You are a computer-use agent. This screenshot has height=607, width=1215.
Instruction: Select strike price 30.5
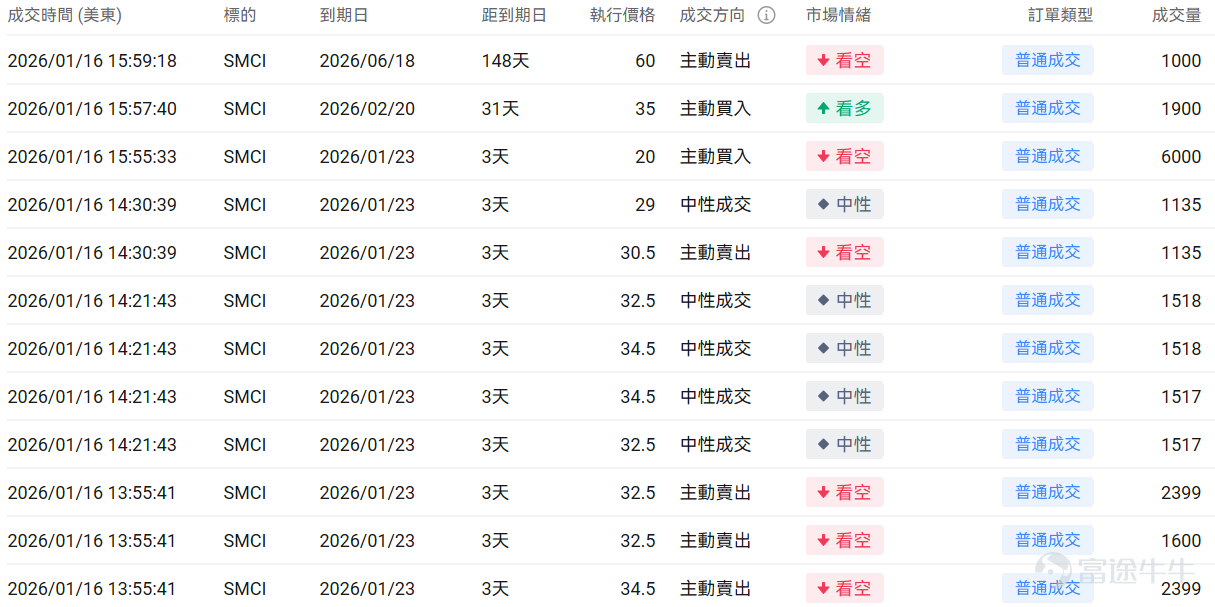638,253
